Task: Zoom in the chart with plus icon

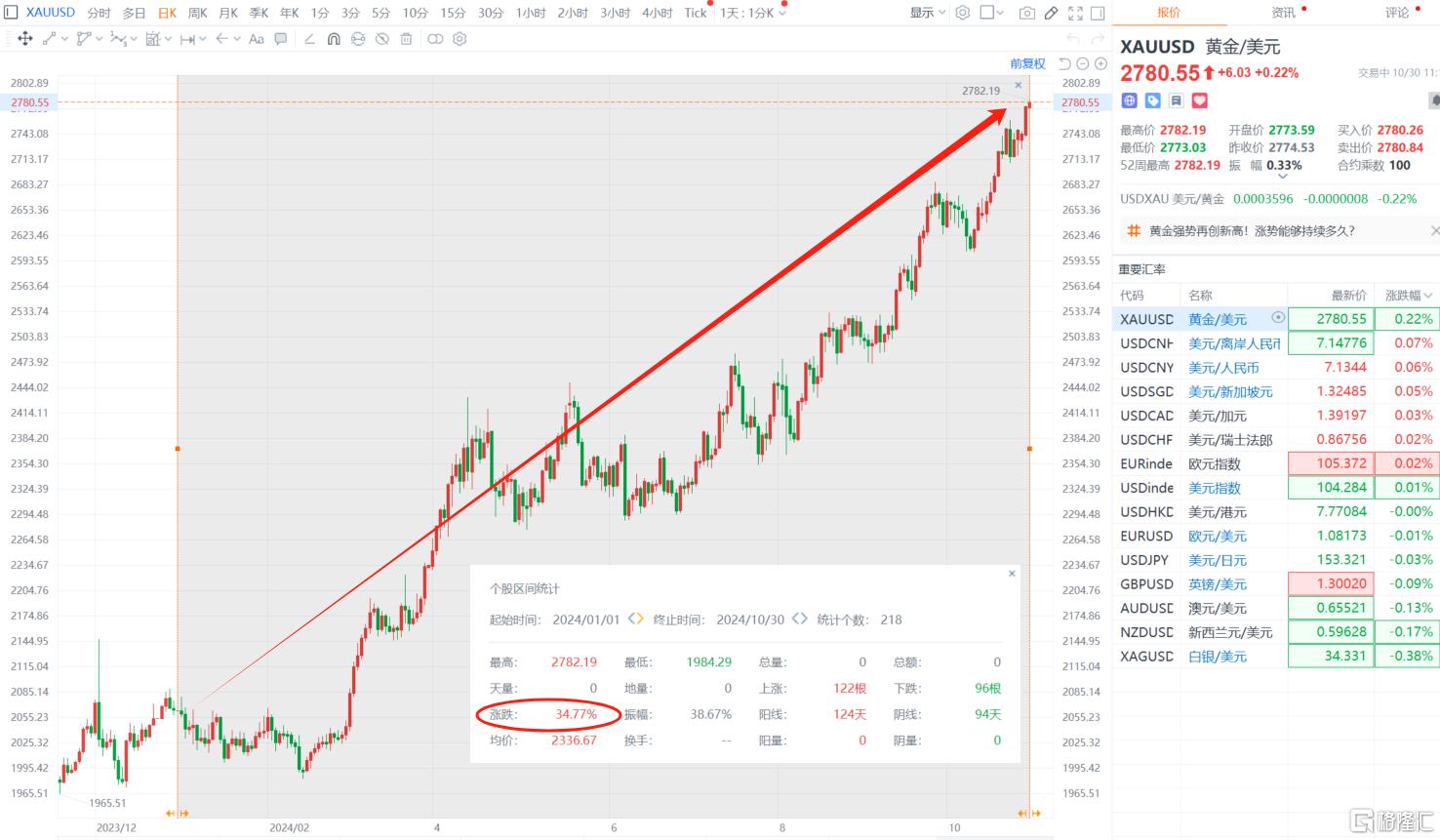Action: (1100, 63)
